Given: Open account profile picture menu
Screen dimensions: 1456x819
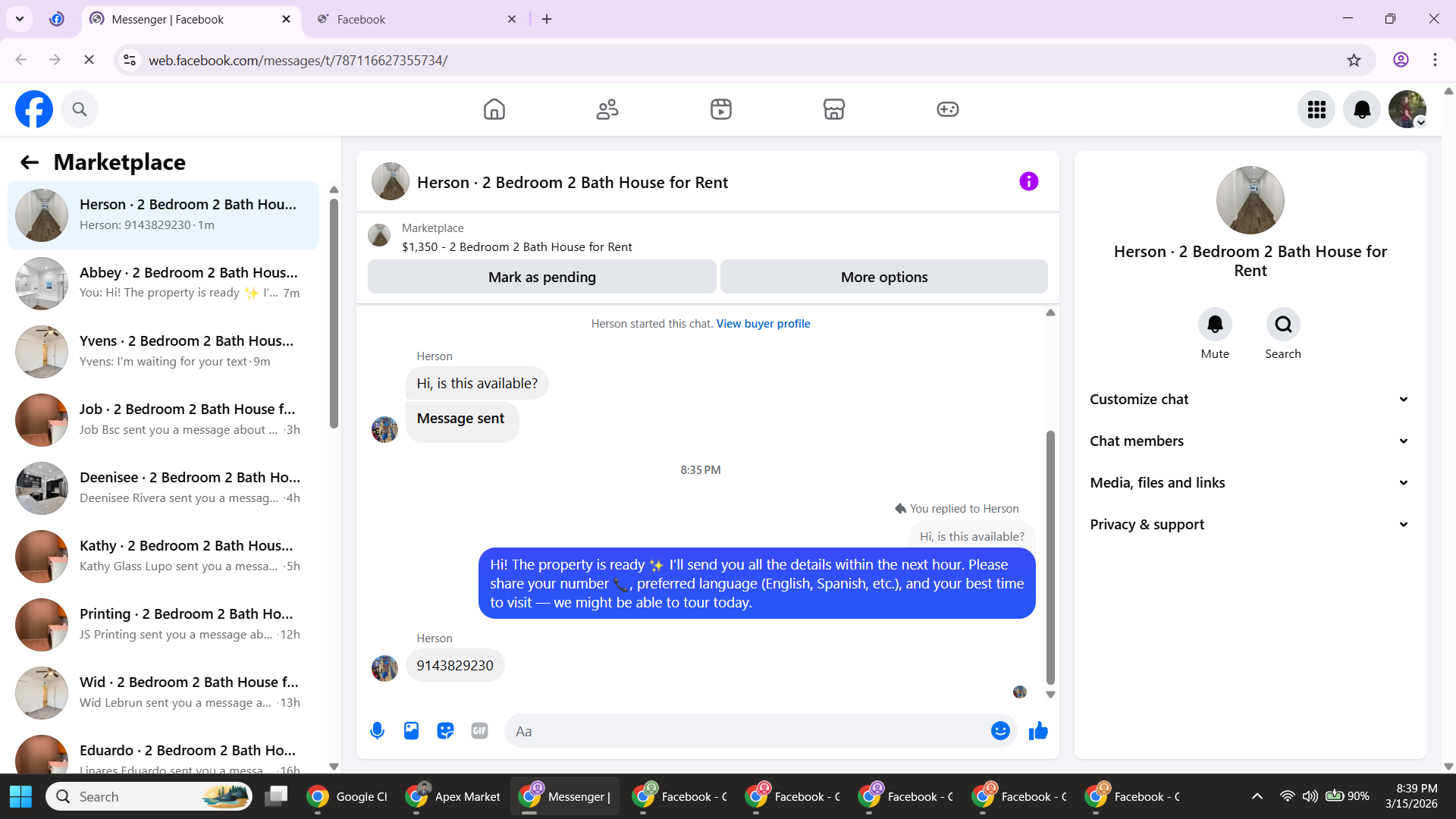Looking at the screenshot, I should [1407, 109].
